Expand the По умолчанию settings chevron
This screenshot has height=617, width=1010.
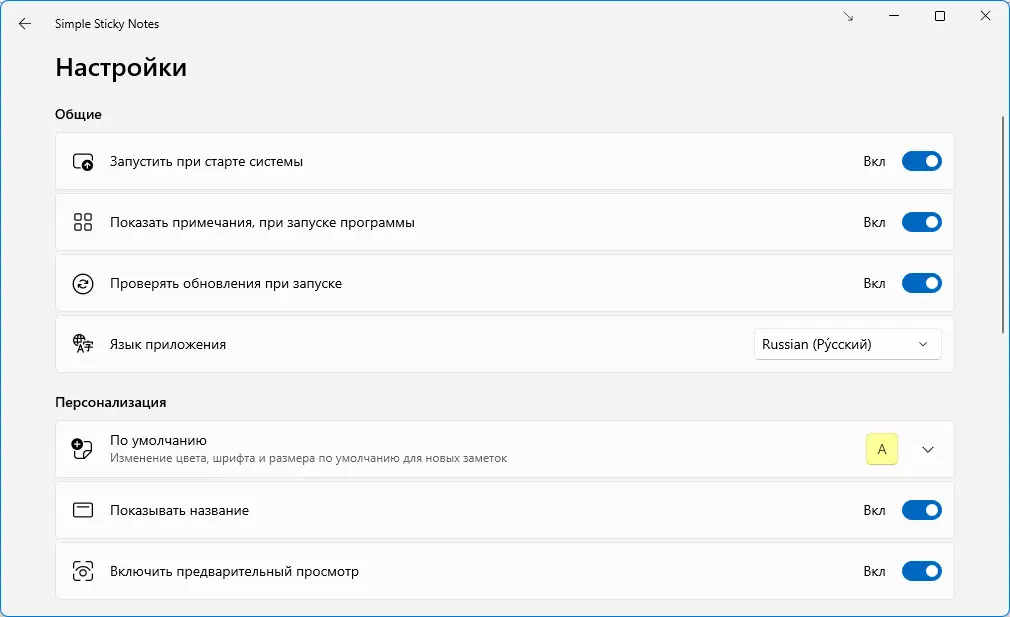pyautogui.click(x=928, y=449)
